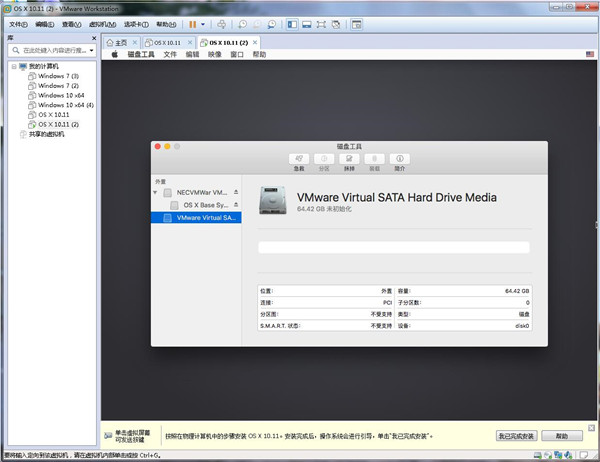
Task: Select NECVMWar VM disk in sidebar
Action: [x=196, y=193]
